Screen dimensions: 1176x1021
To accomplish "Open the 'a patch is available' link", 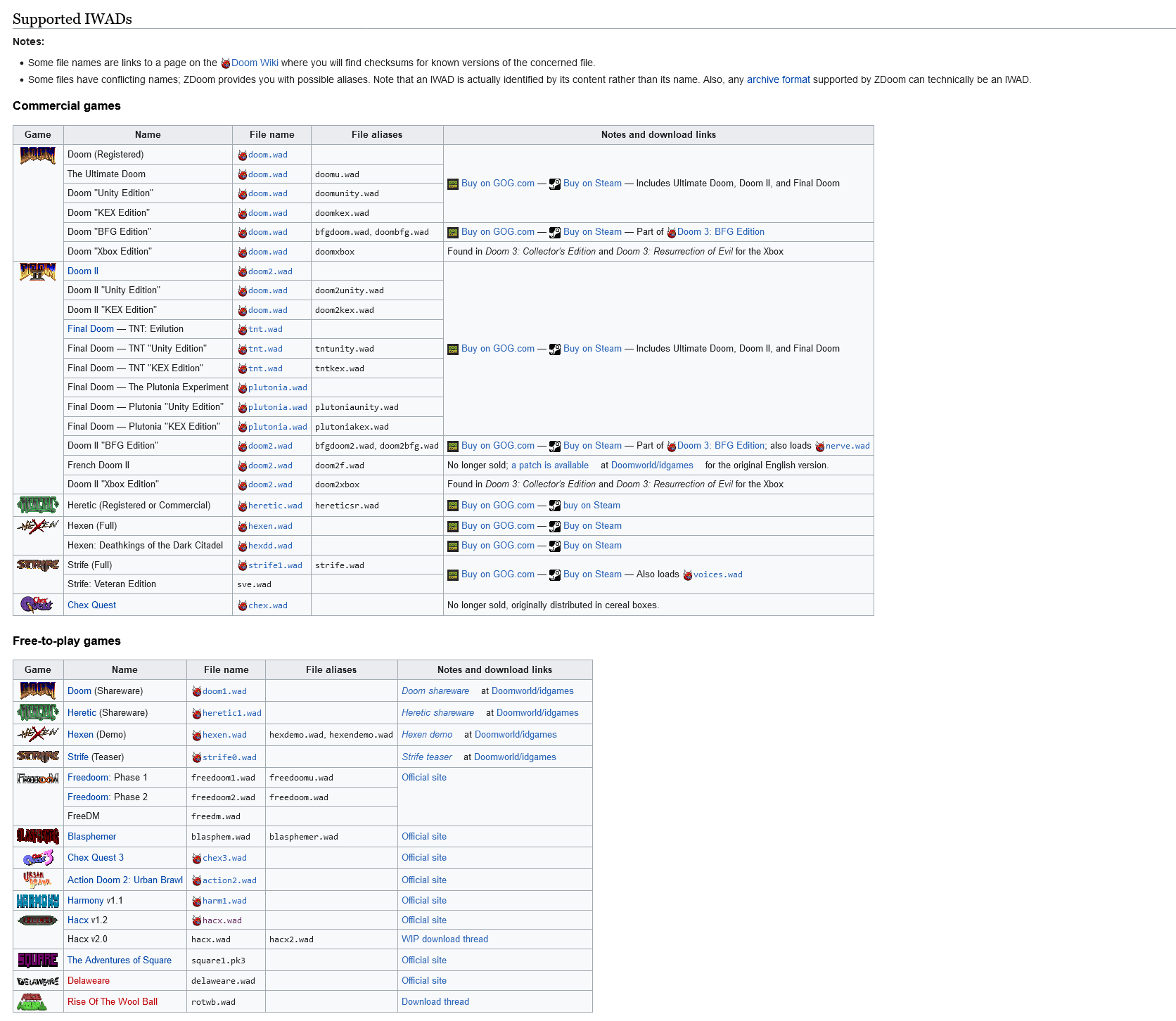I will pyautogui.click(x=550, y=465).
